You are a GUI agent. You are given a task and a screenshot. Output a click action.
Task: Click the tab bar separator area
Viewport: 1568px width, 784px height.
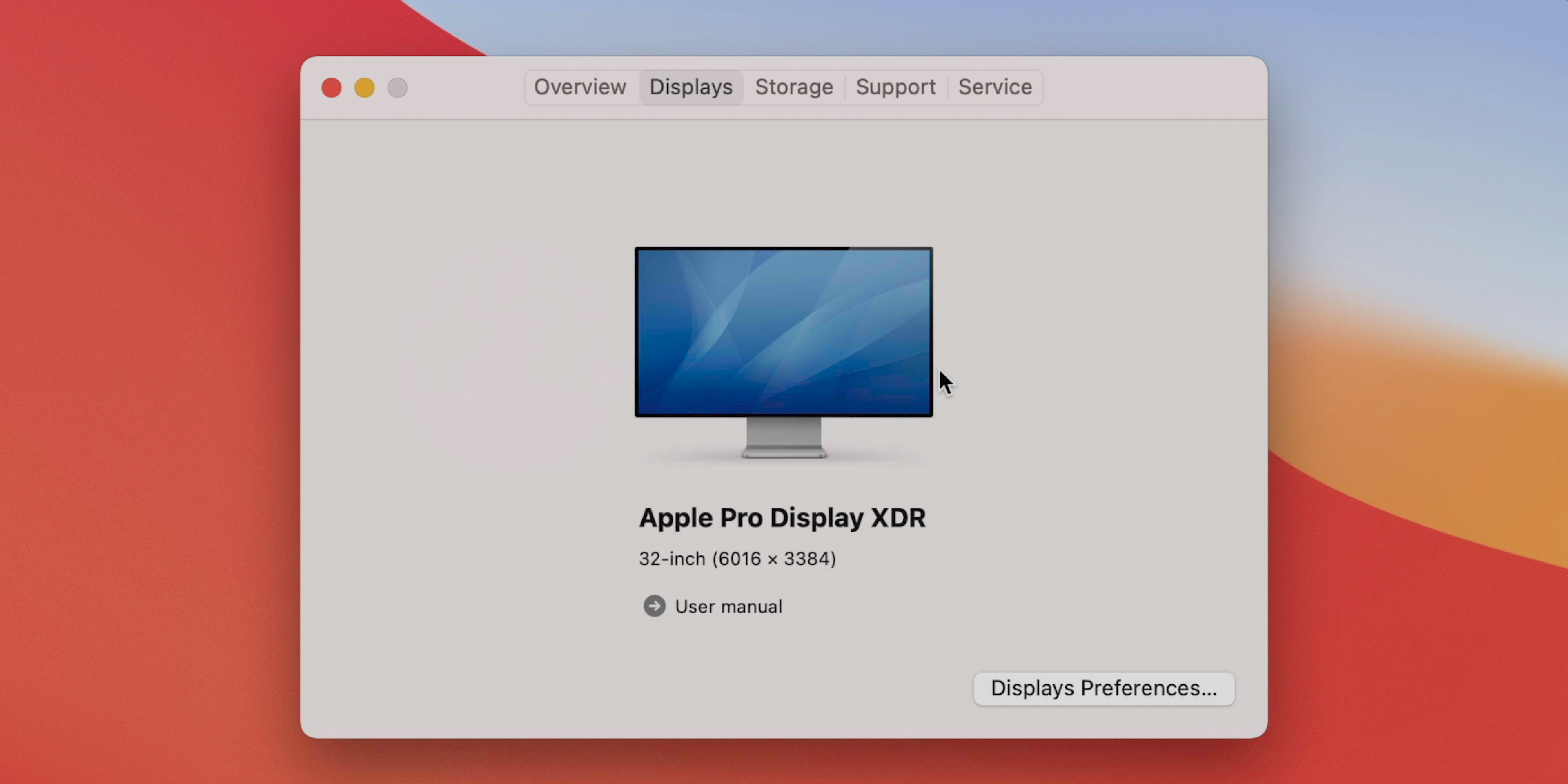[x=846, y=87]
